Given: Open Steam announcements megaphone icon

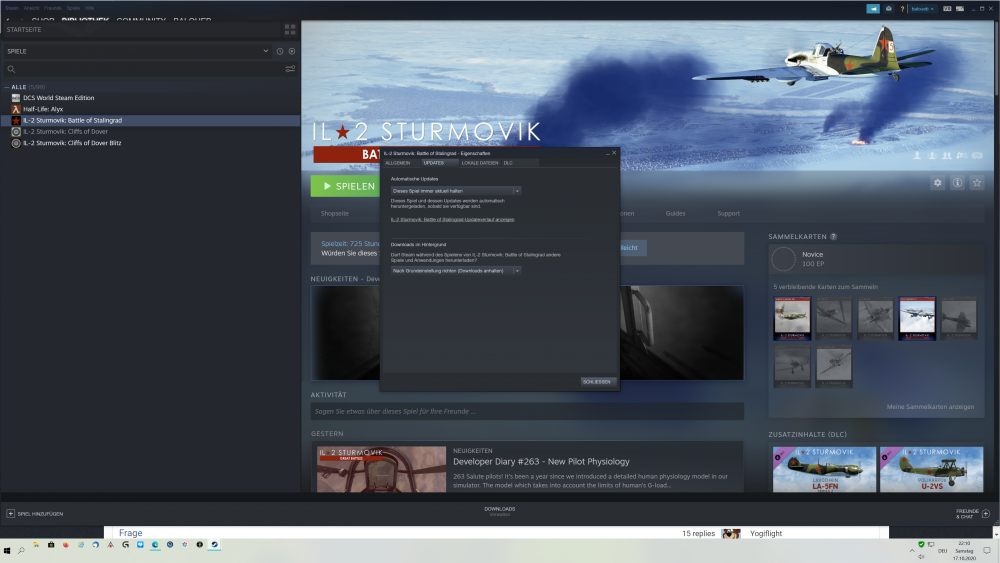Looking at the screenshot, I should pyautogui.click(x=873, y=9).
